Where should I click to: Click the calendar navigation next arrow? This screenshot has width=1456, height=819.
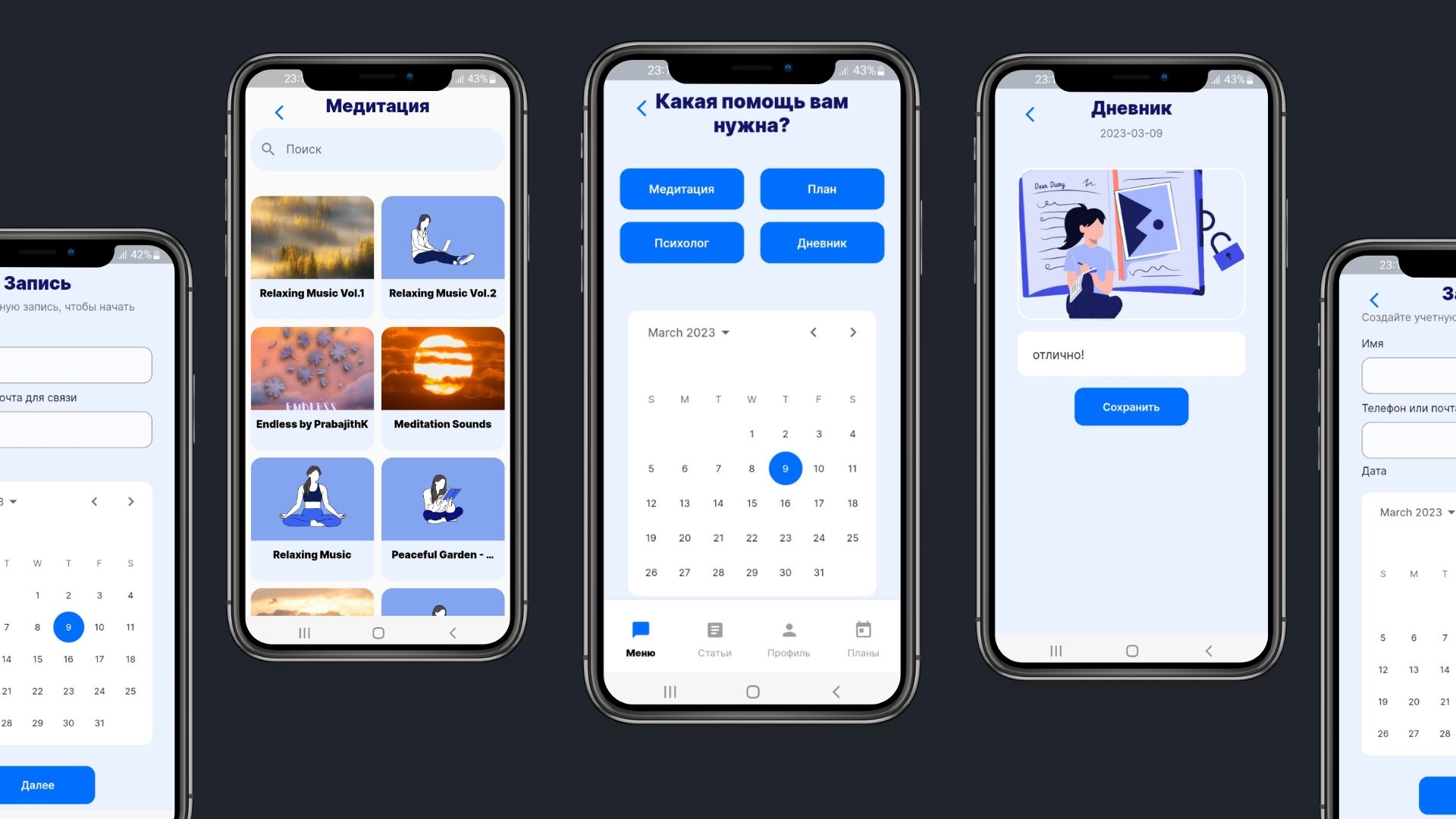tap(852, 332)
